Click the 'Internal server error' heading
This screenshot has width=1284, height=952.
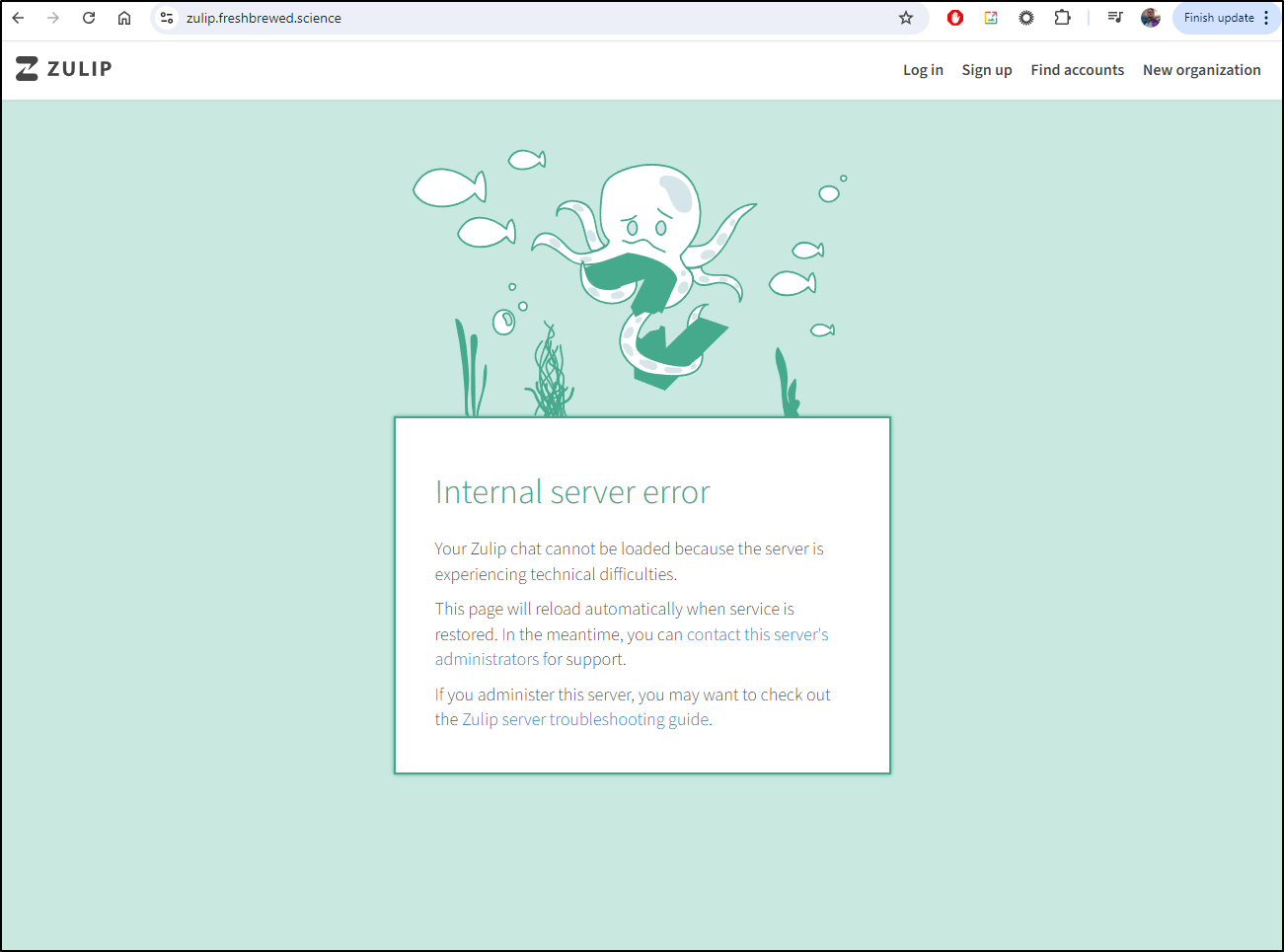click(572, 491)
